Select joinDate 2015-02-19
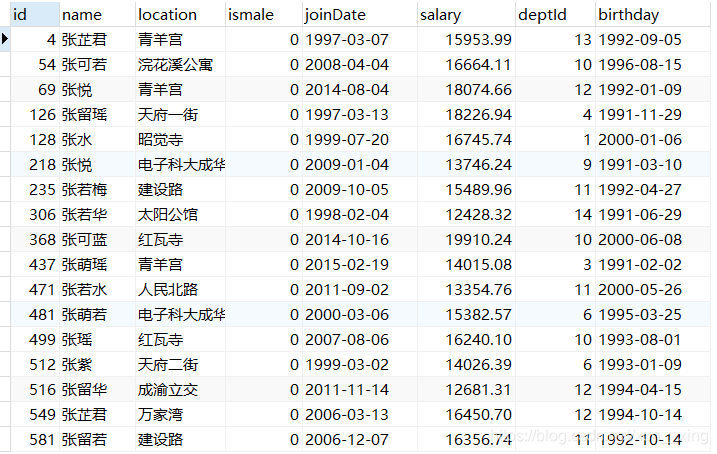The image size is (717, 454). pos(359,265)
